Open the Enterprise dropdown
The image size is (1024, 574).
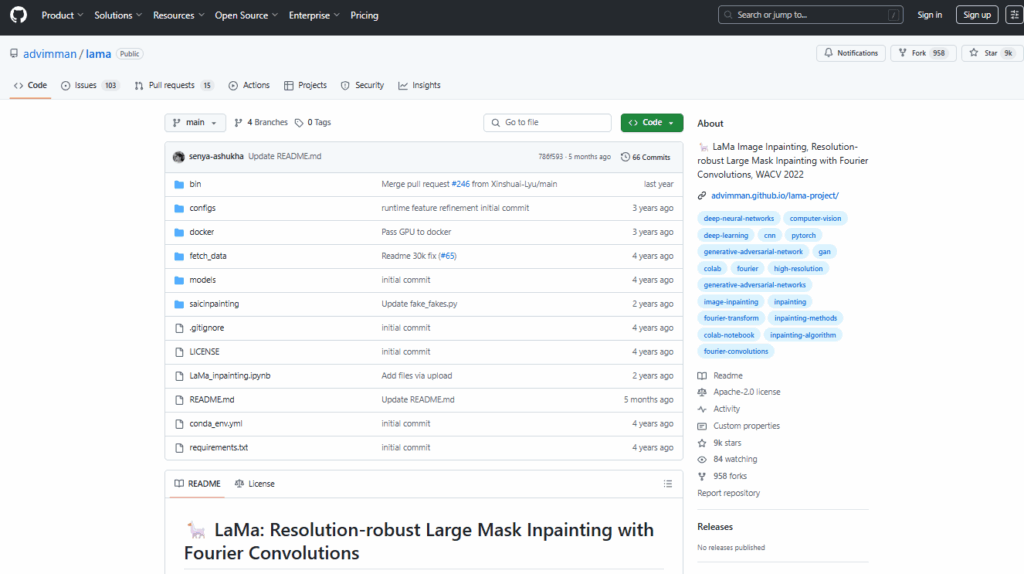314,15
